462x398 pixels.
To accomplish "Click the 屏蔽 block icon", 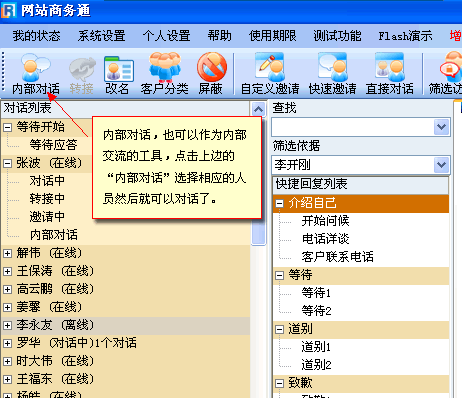I will click(x=211, y=74).
